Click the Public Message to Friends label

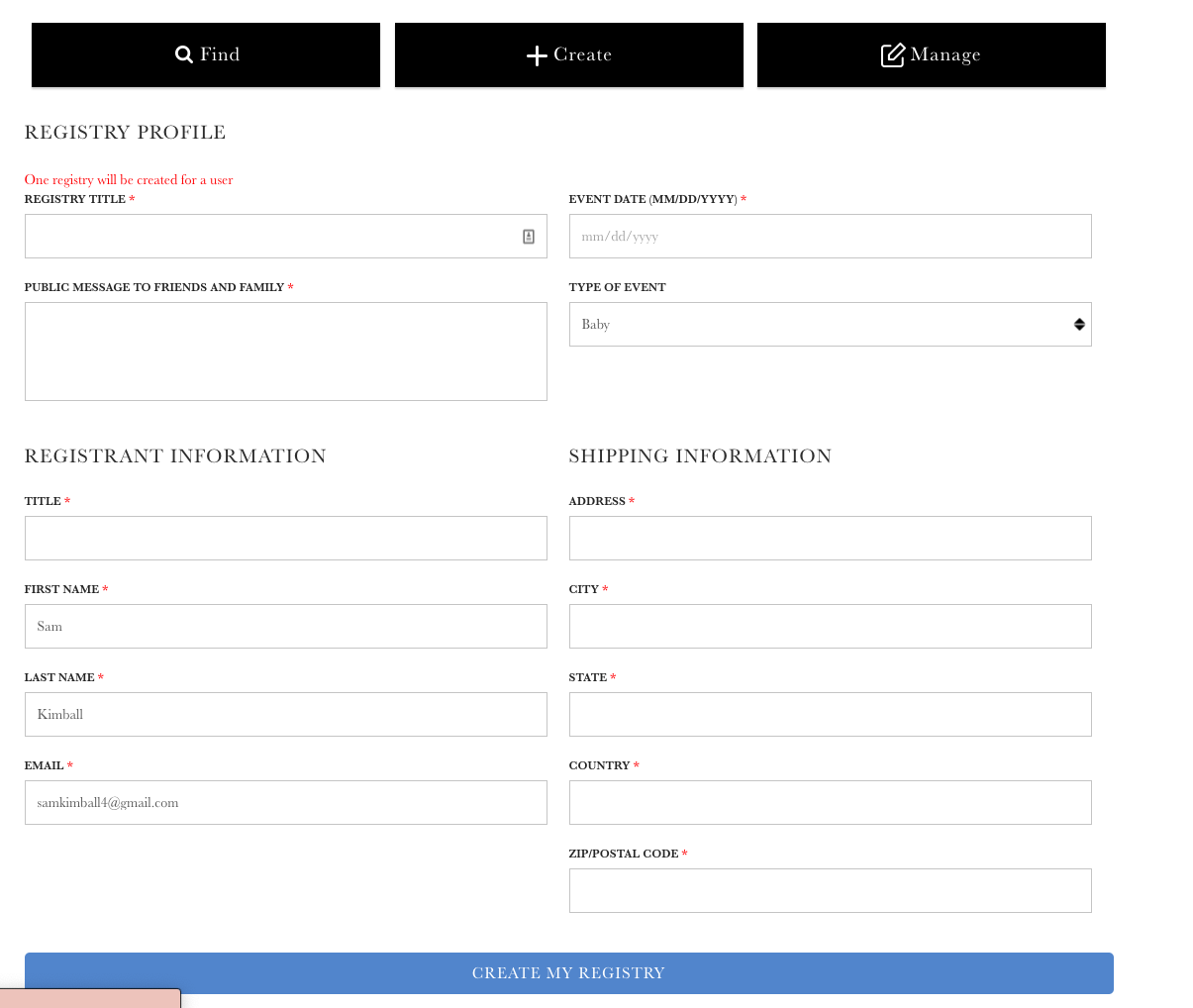[158, 287]
